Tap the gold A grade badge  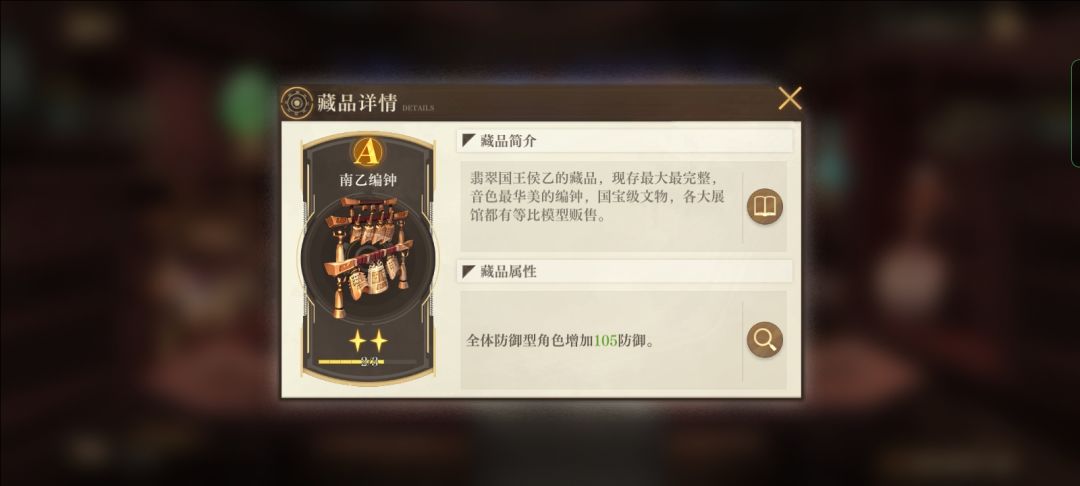368,152
